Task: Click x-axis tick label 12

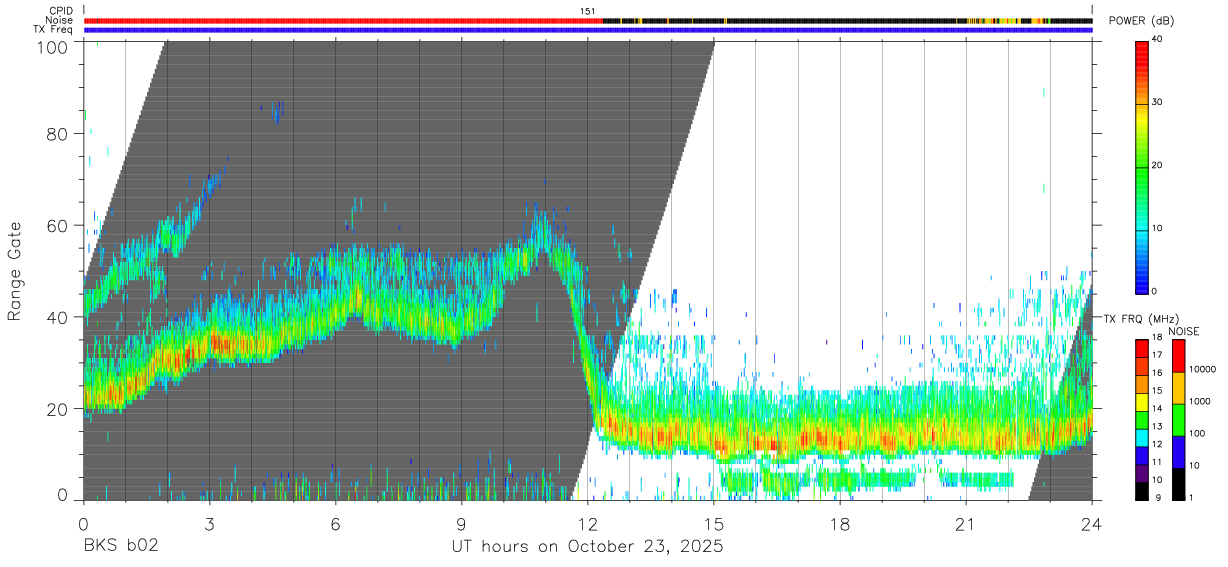Action: click(588, 525)
